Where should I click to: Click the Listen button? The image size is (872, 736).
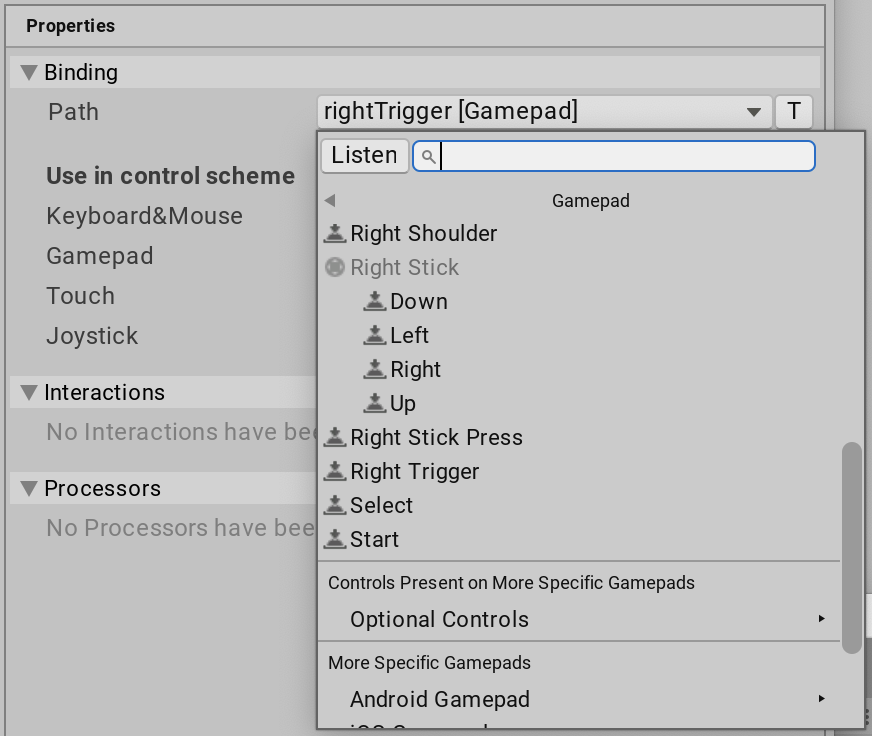(x=364, y=155)
